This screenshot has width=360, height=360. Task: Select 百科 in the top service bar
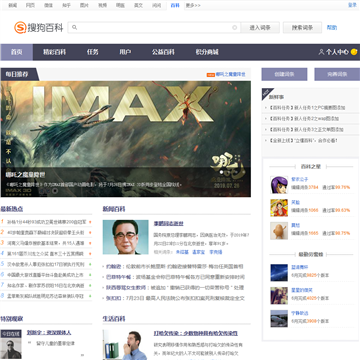[175, 5]
